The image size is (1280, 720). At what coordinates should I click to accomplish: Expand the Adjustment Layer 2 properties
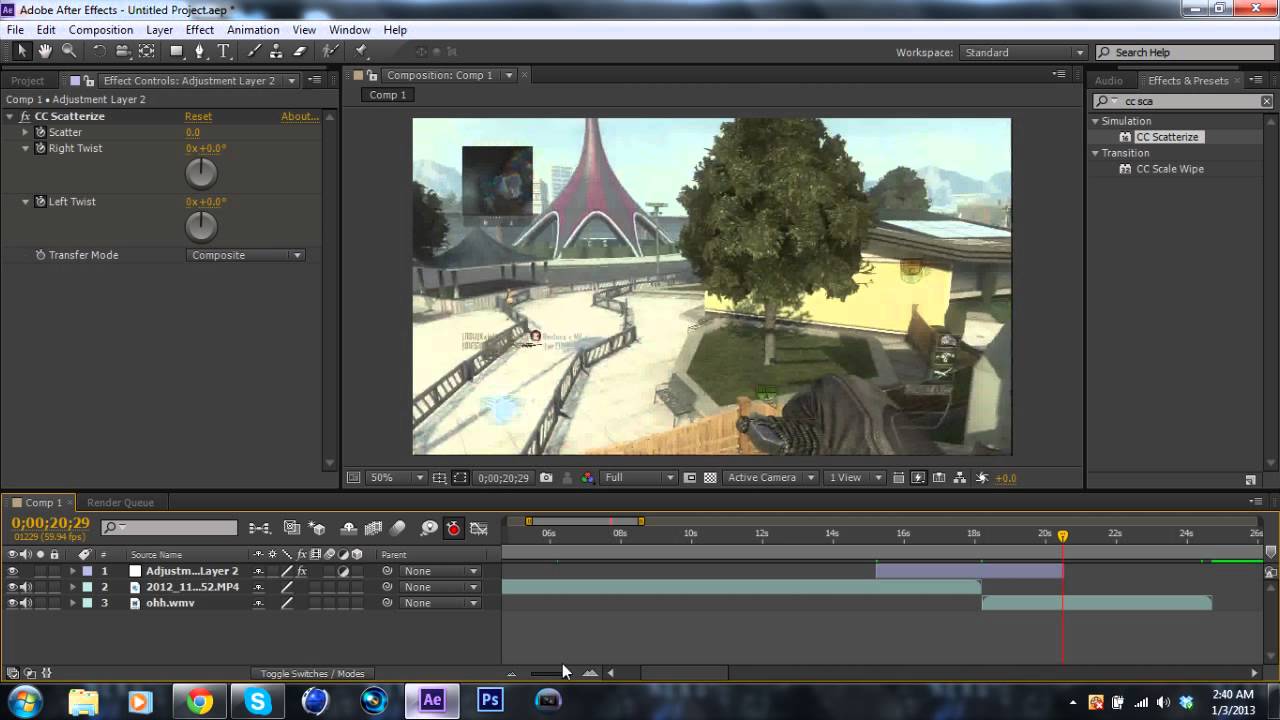click(x=72, y=571)
